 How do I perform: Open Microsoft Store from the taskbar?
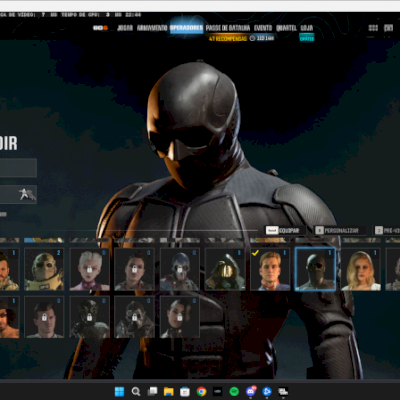click(x=185, y=391)
